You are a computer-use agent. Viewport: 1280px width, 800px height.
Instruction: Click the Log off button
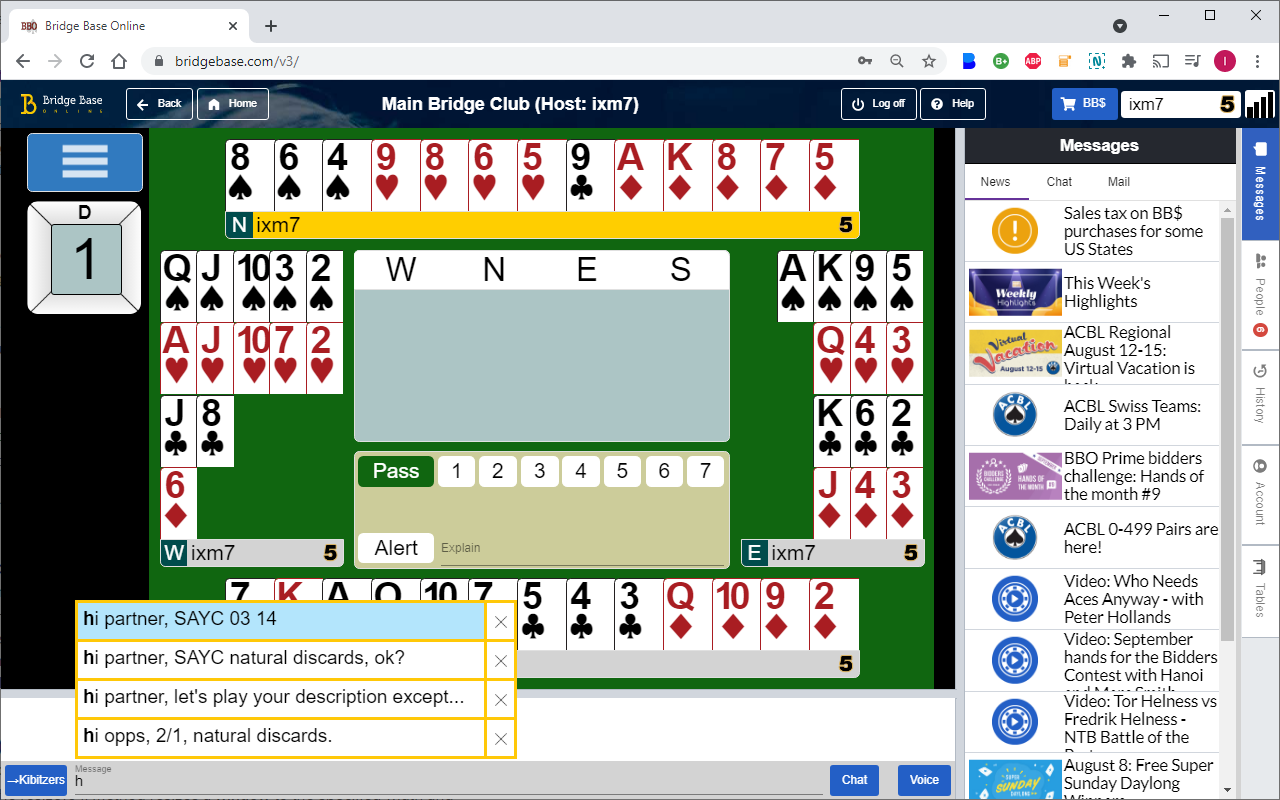(878, 104)
